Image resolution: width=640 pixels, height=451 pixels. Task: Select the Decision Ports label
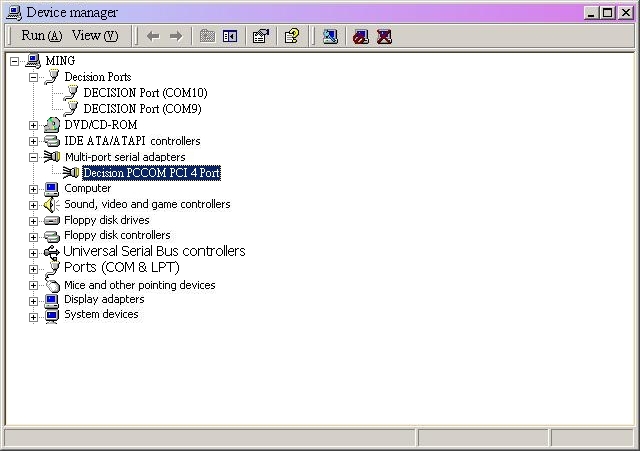coord(98,77)
